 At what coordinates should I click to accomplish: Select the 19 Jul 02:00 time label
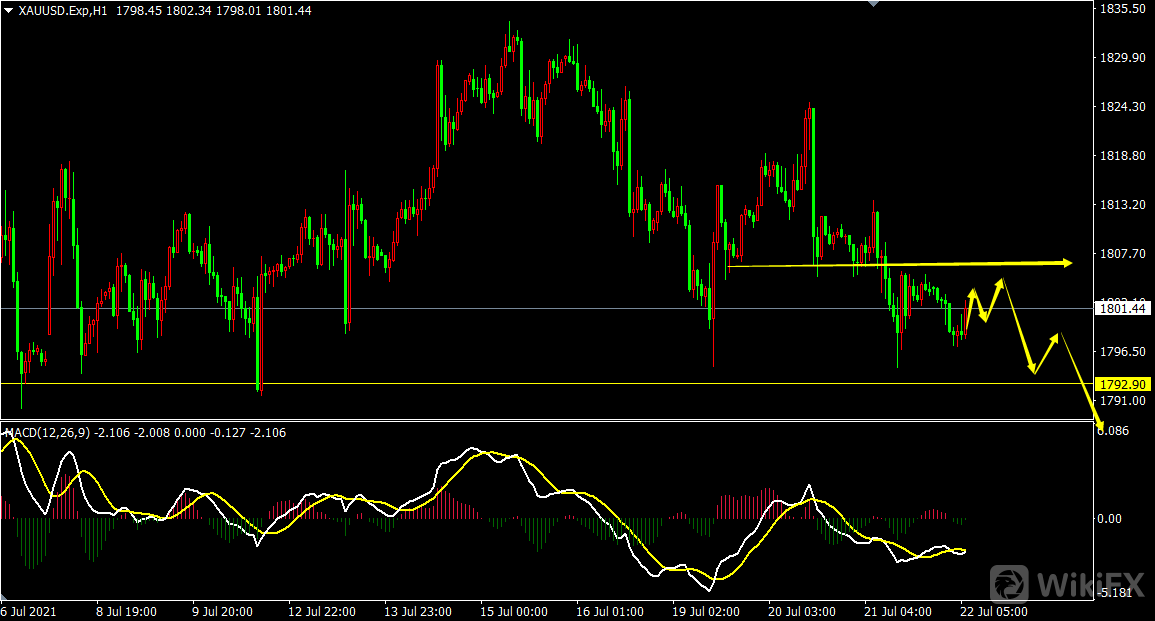706,611
